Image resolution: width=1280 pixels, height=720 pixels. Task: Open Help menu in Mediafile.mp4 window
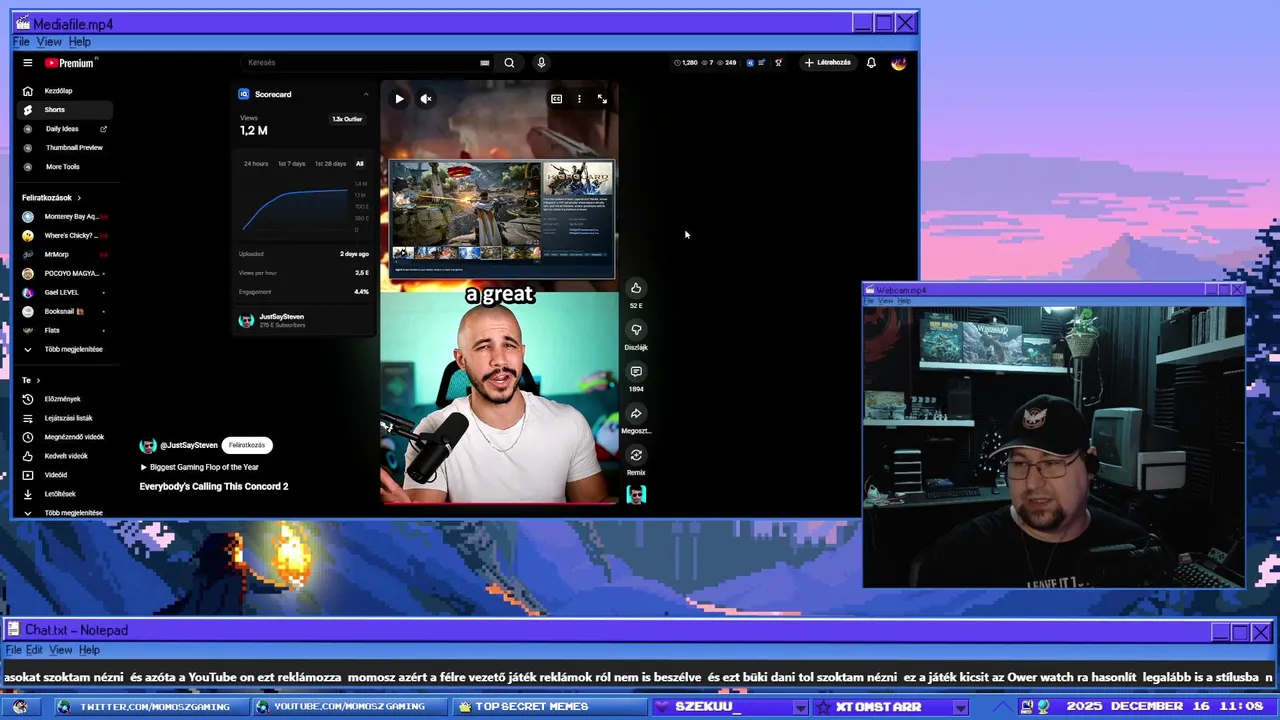point(79,42)
